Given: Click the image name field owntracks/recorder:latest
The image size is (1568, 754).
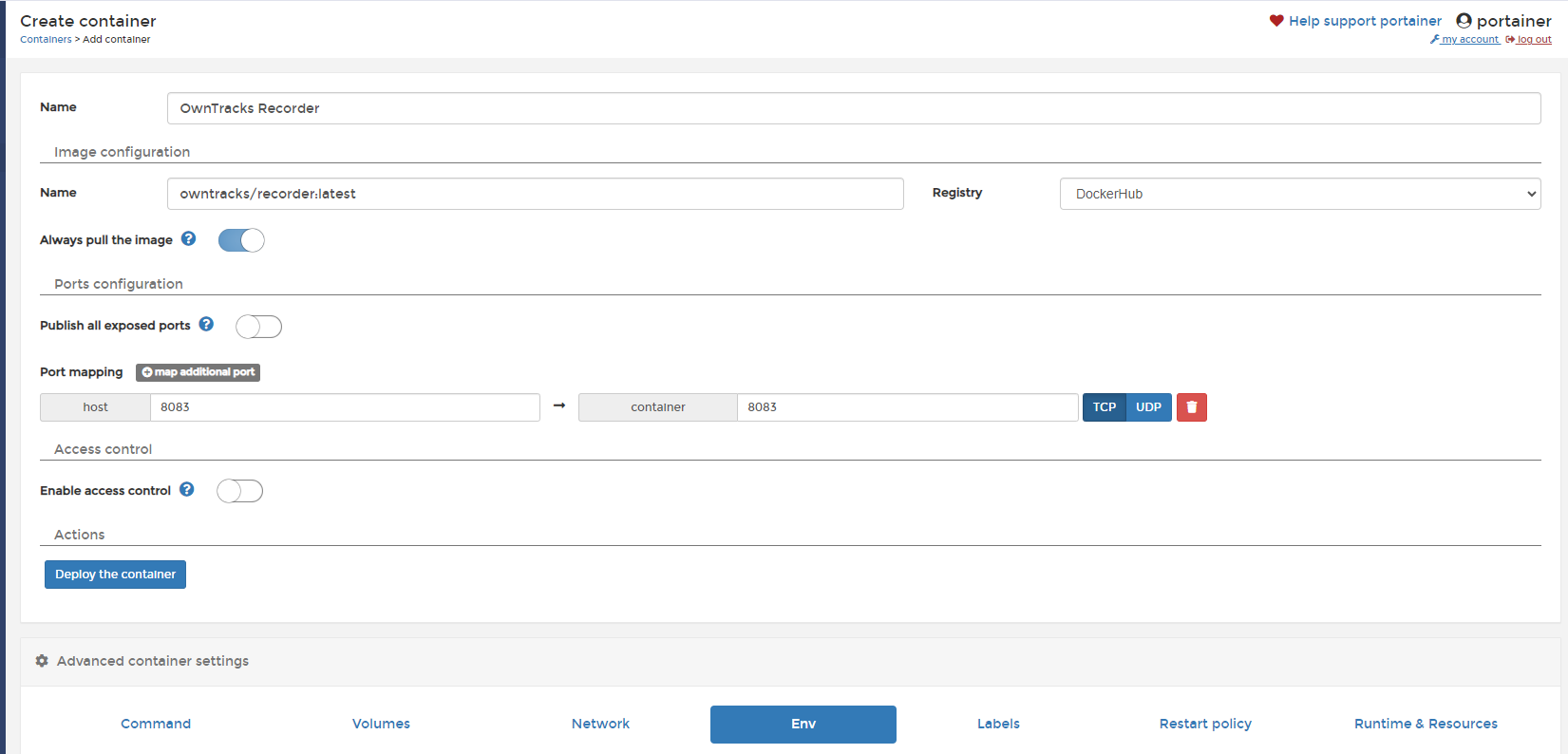Looking at the screenshot, I should (536, 194).
